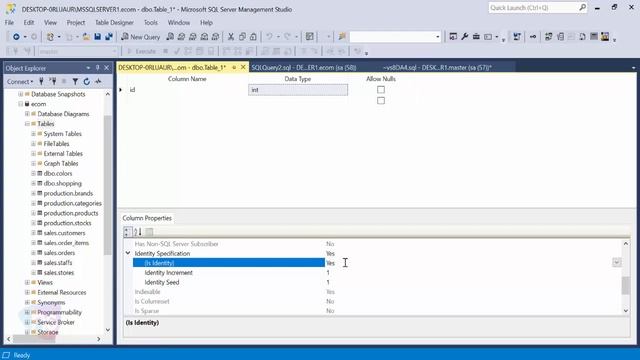This screenshot has width=640, height=360.
Task: Select the Column Properties tab
Action: coord(147,218)
